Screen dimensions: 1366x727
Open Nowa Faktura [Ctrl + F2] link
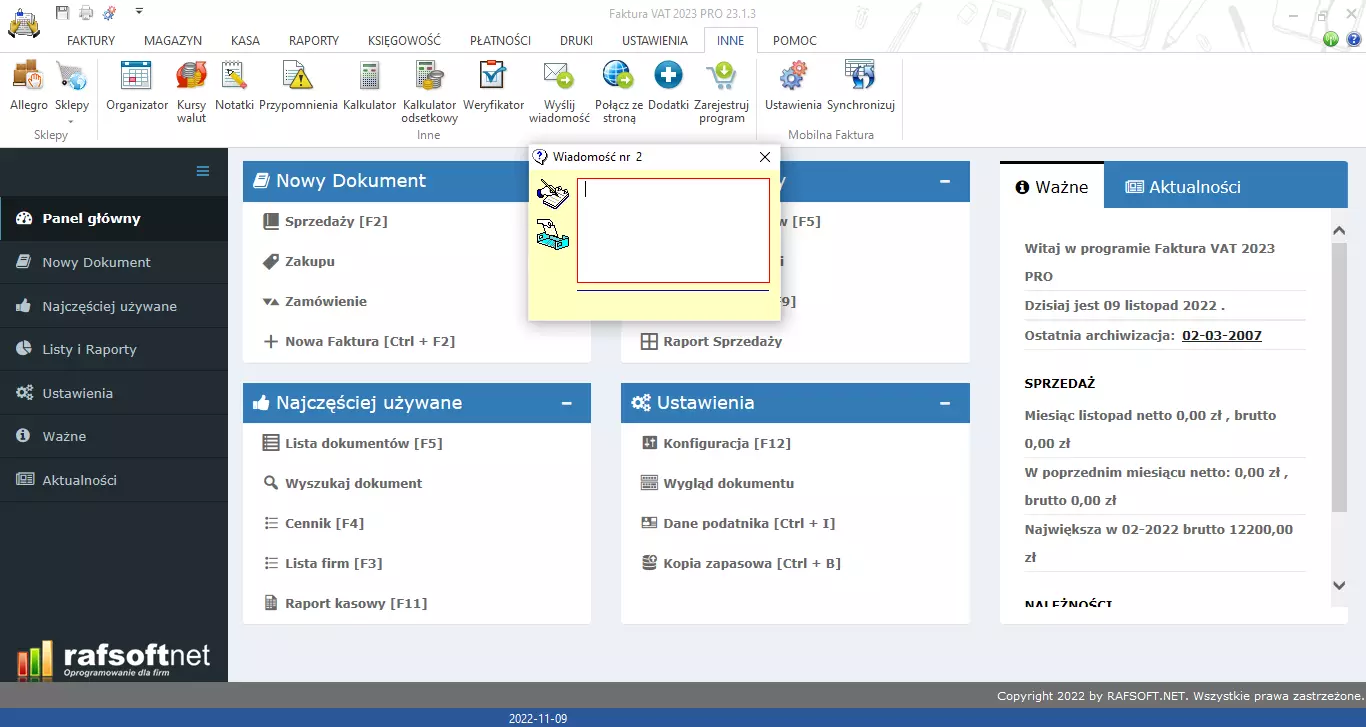click(x=369, y=341)
